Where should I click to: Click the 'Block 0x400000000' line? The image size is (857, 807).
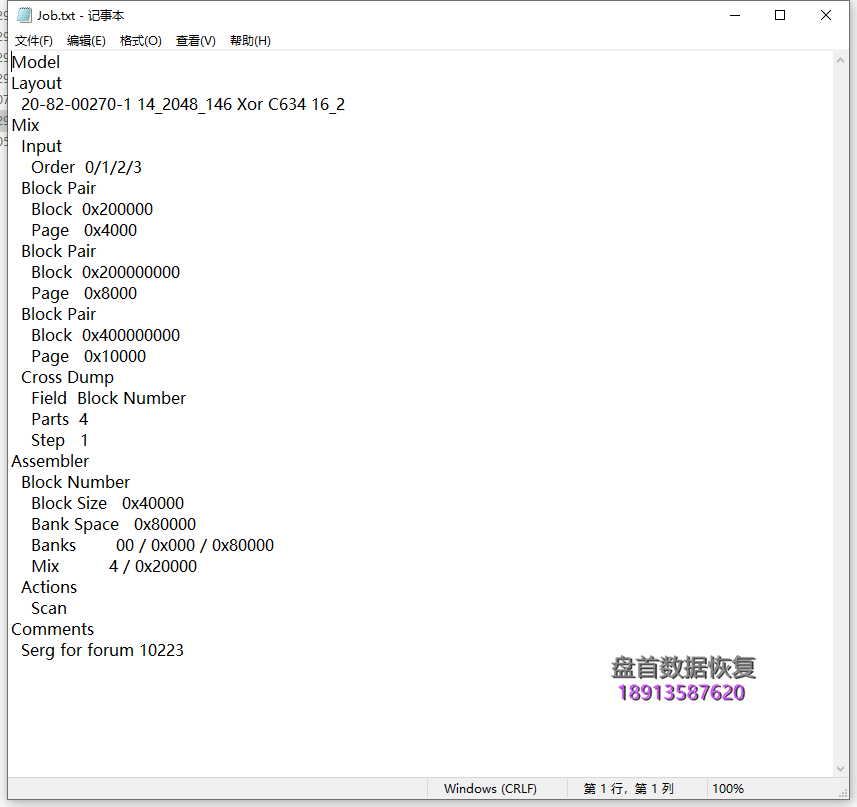(x=105, y=335)
